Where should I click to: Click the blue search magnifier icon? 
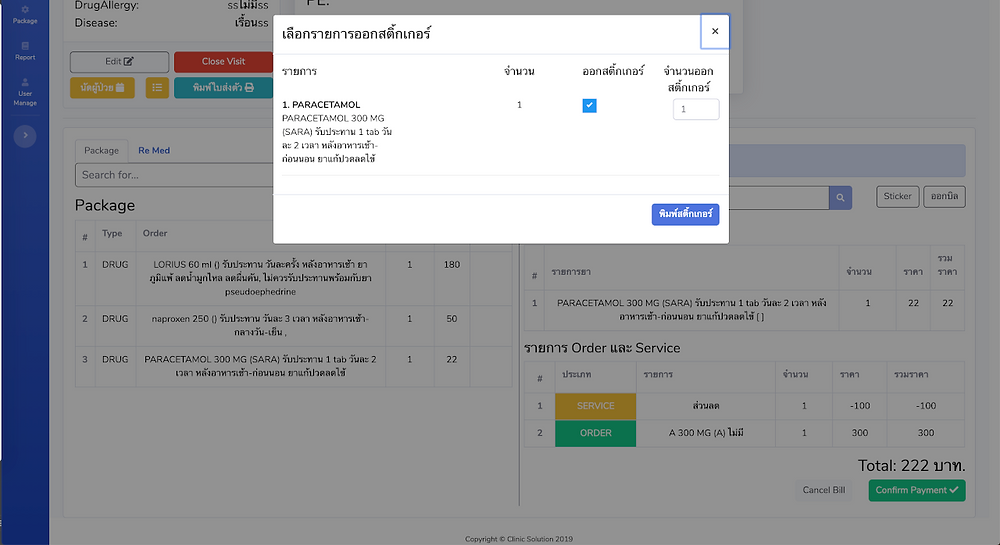tap(840, 198)
